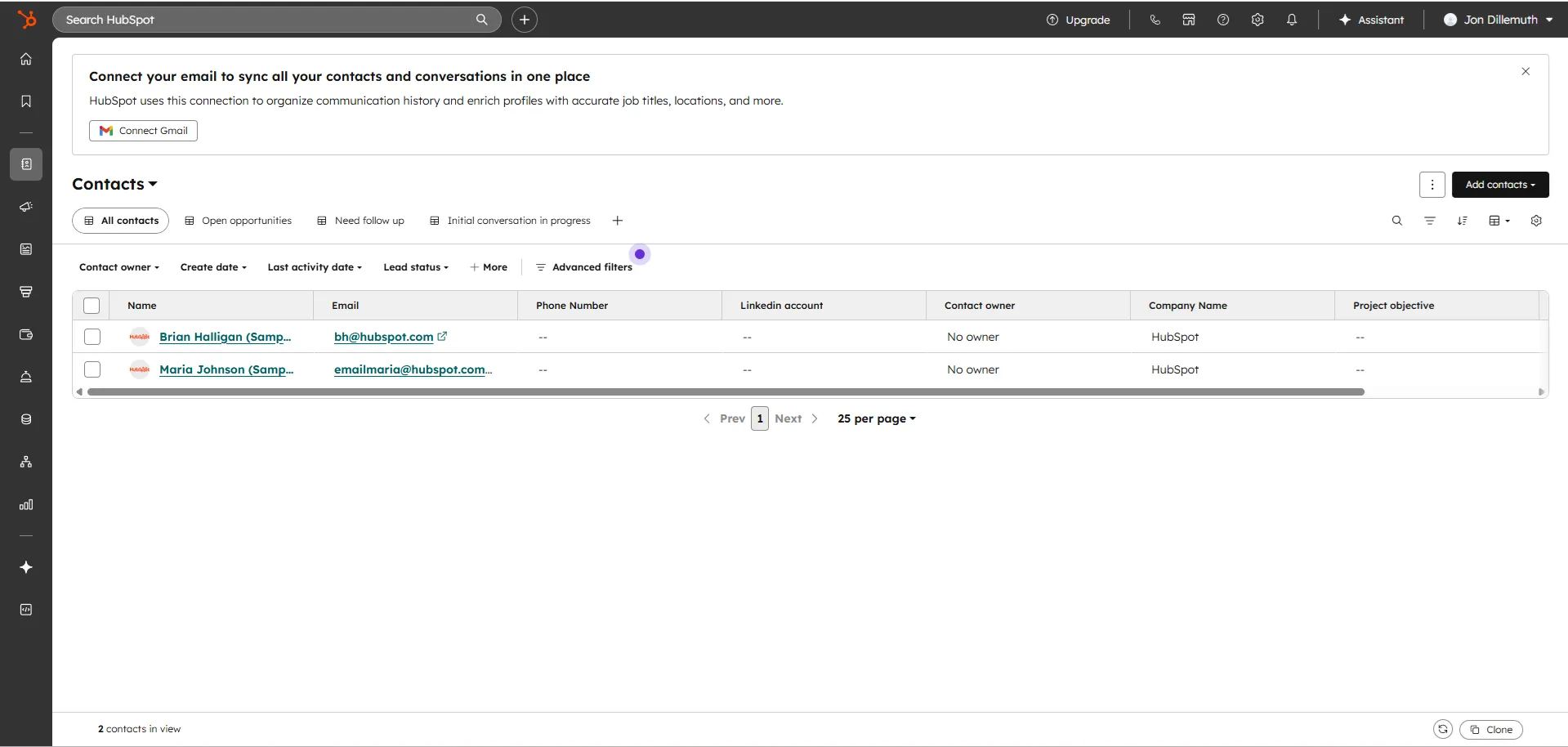Switch to the All contacts view
The image size is (1568, 747).
click(x=121, y=221)
